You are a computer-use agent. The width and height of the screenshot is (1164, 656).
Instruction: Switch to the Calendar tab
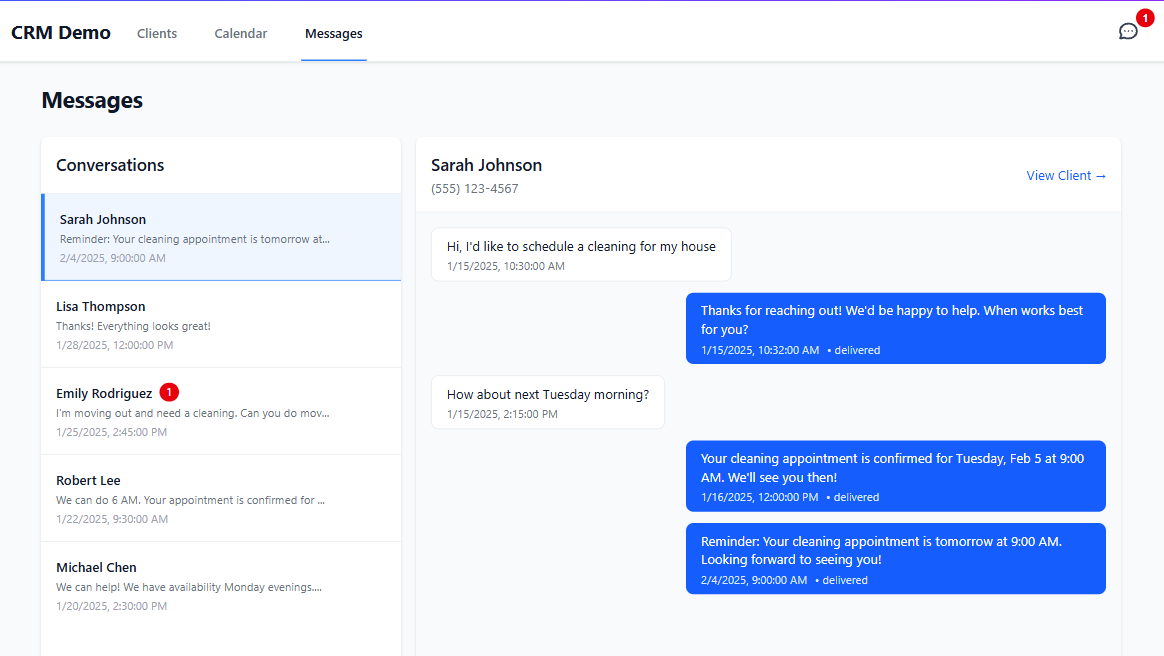tap(240, 33)
